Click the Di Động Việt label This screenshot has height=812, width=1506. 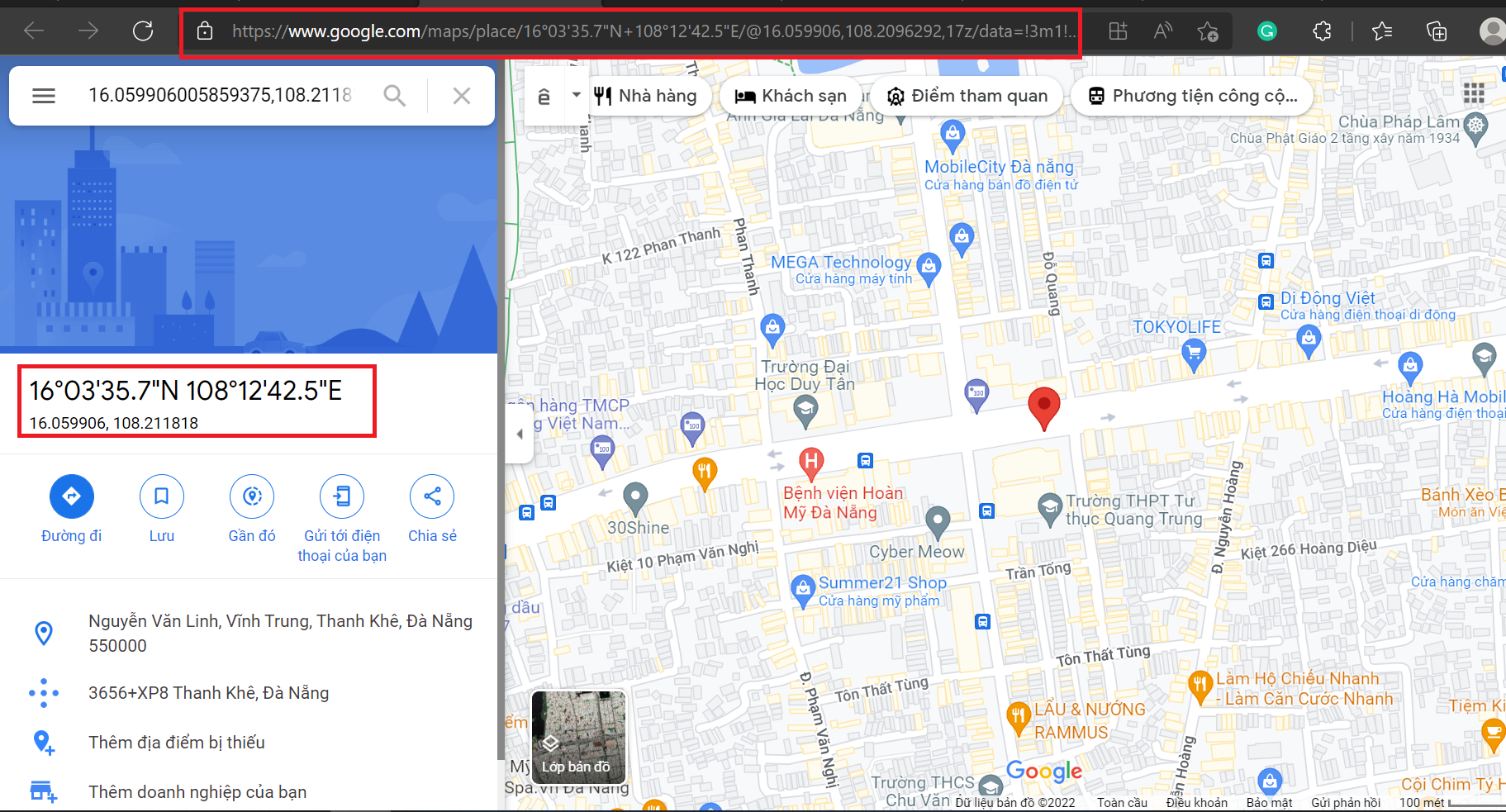1328,298
